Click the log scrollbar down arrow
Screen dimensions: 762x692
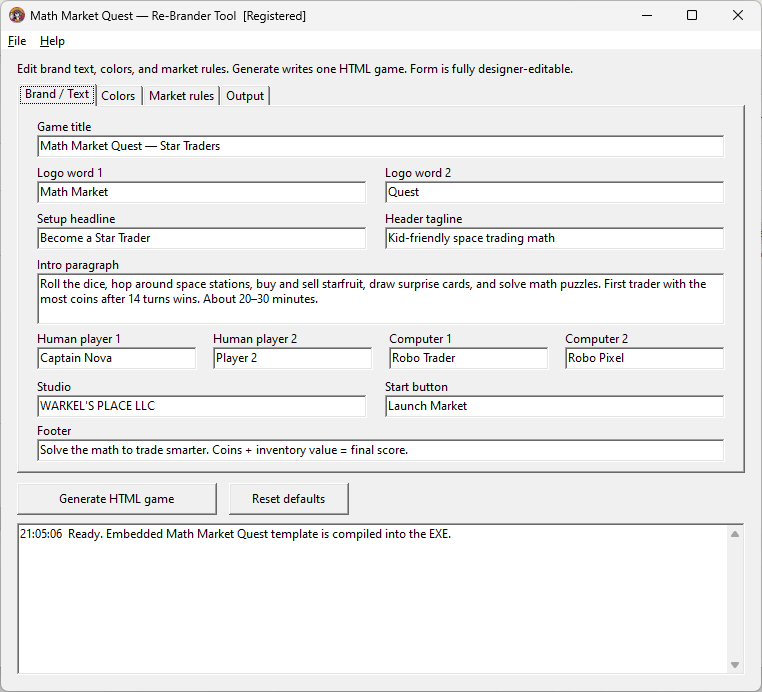coord(735,664)
